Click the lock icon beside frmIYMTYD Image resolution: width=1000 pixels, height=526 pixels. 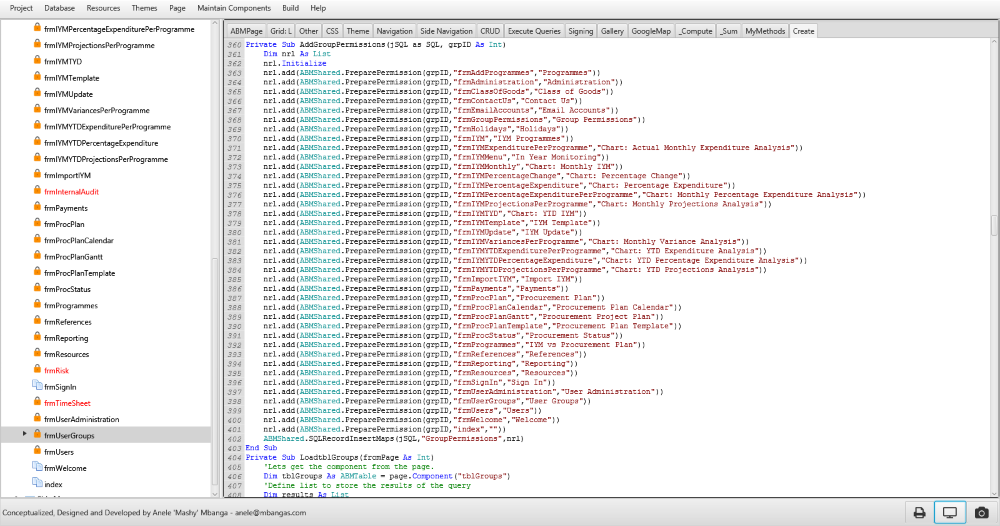37,61
